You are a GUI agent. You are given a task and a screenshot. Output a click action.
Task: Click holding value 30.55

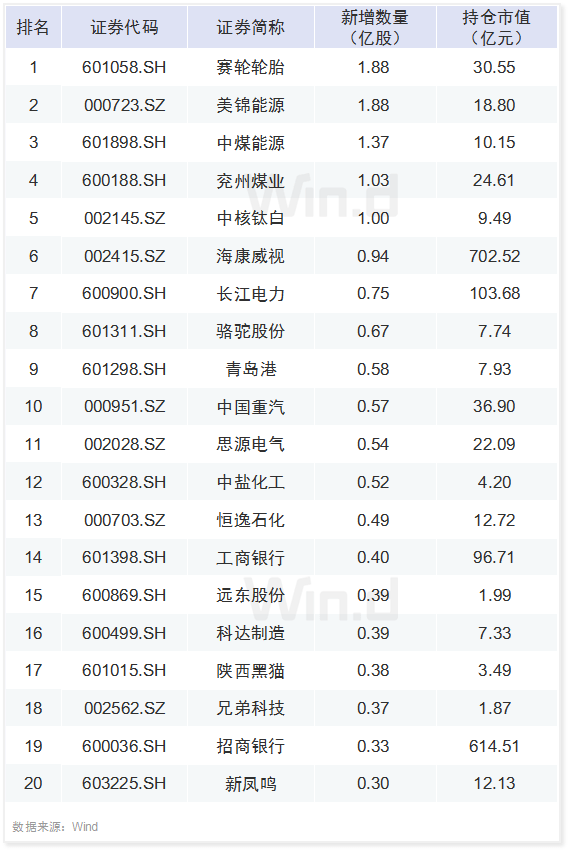click(x=494, y=67)
